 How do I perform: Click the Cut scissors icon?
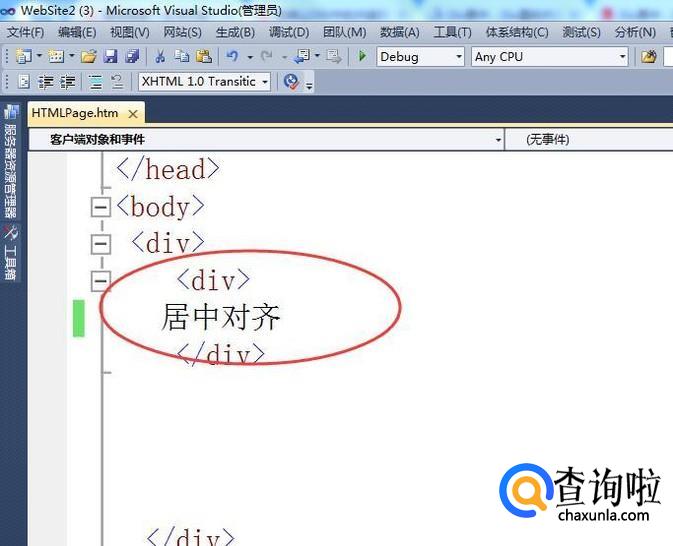pos(159,57)
